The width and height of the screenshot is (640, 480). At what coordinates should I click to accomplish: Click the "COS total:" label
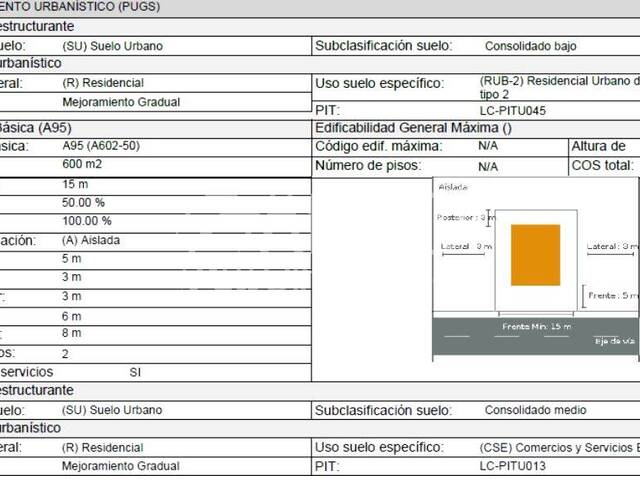pos(603,165)
